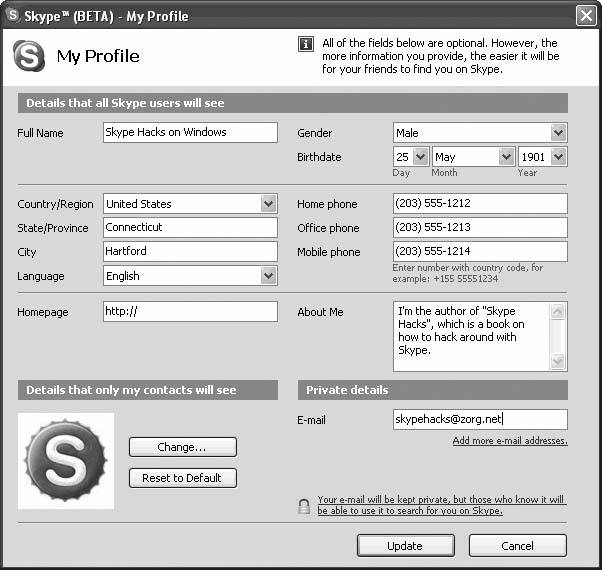Click the 'Birthdate' label
The height and width of the screenshot is (570, 602).
[319, 157]
